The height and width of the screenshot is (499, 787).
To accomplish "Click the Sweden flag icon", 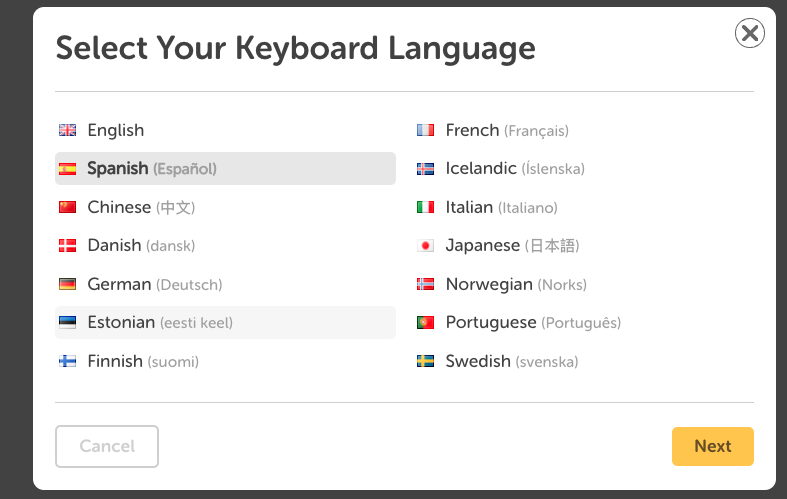I will (x=425, y=361).
